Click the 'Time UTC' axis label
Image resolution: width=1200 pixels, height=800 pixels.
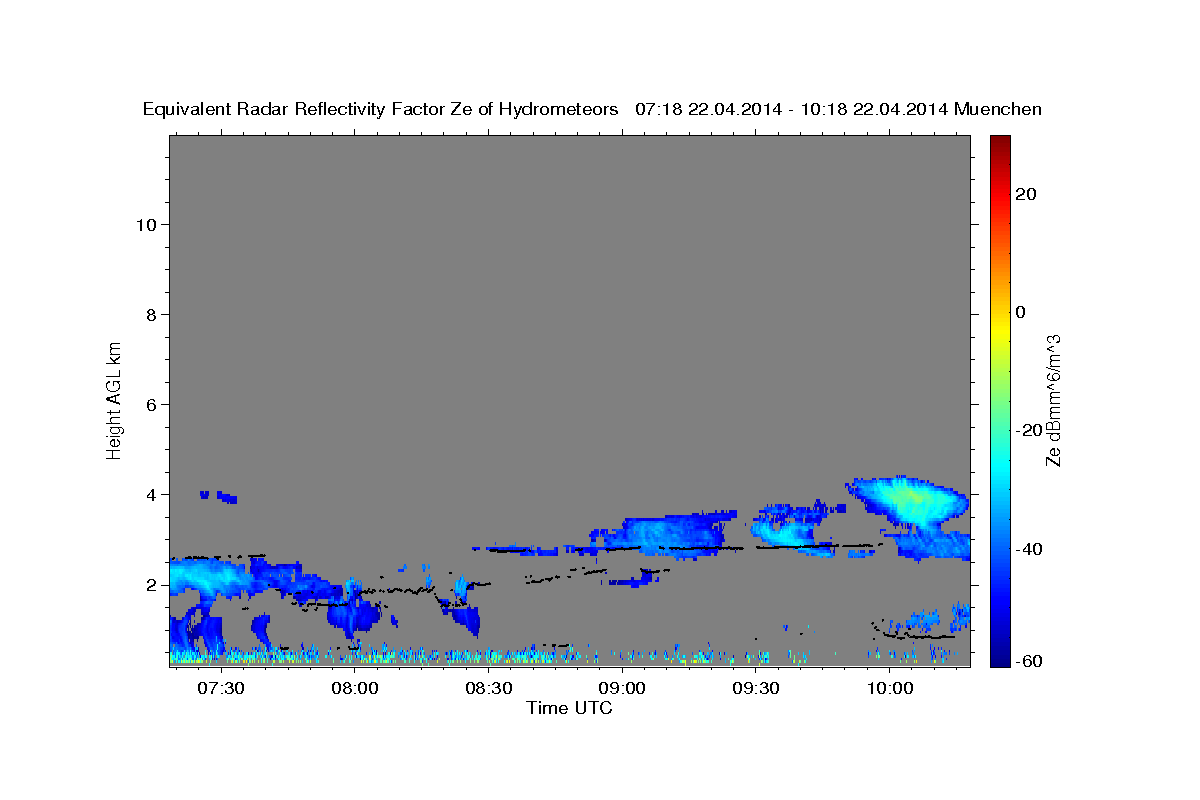click(569, 708)
